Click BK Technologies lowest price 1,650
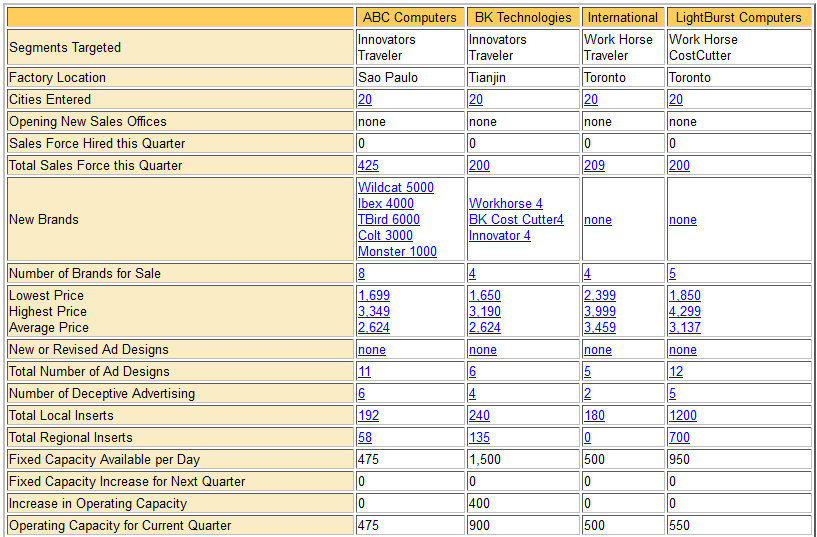The image size is (817, 537). click(x=485, y=295)
